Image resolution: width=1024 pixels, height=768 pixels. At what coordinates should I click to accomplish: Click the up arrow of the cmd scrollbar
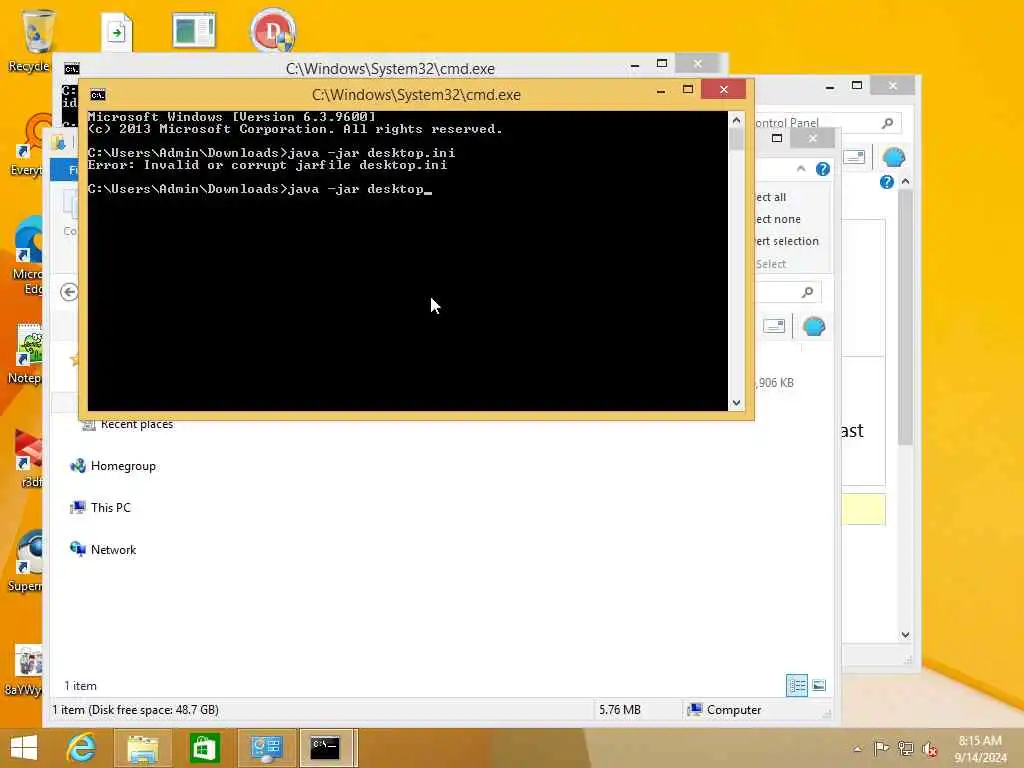pos(736,120)
